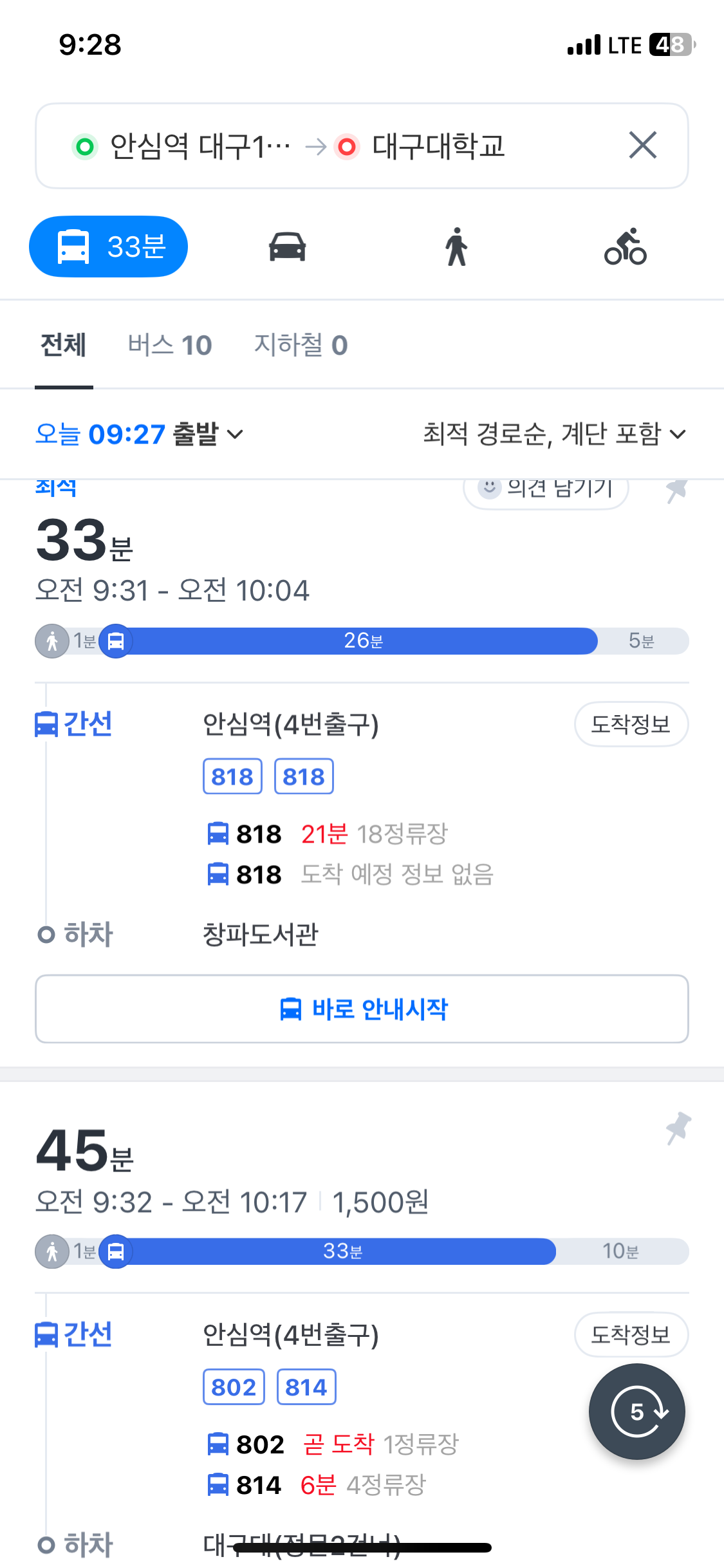Pin the 45분 route

click(678, 1128)
